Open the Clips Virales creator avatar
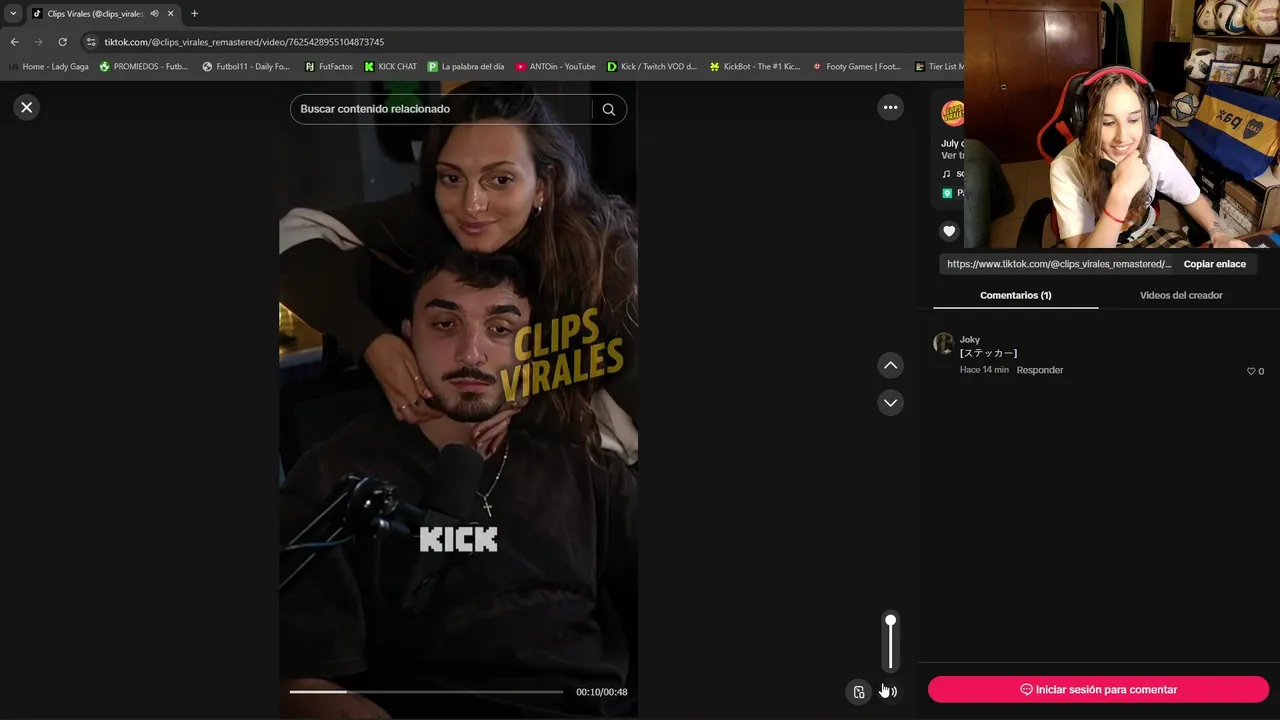The width and height of the screenshot is (1280, 720). (x=952, y=113)
